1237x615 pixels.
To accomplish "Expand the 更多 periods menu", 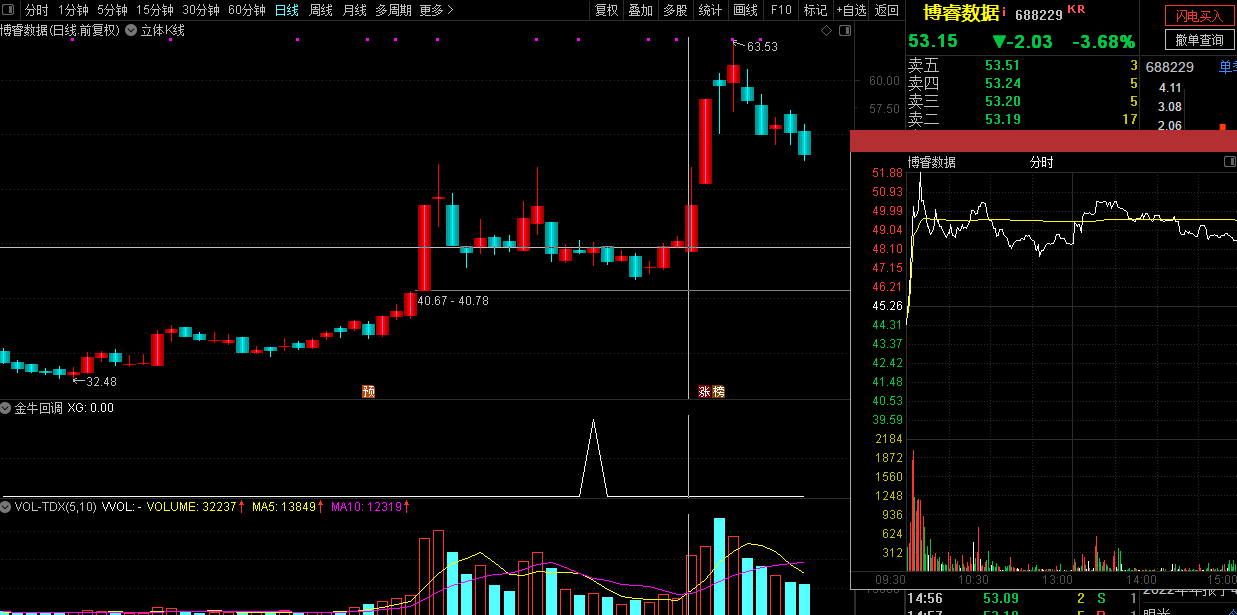I will click(437, 10).
